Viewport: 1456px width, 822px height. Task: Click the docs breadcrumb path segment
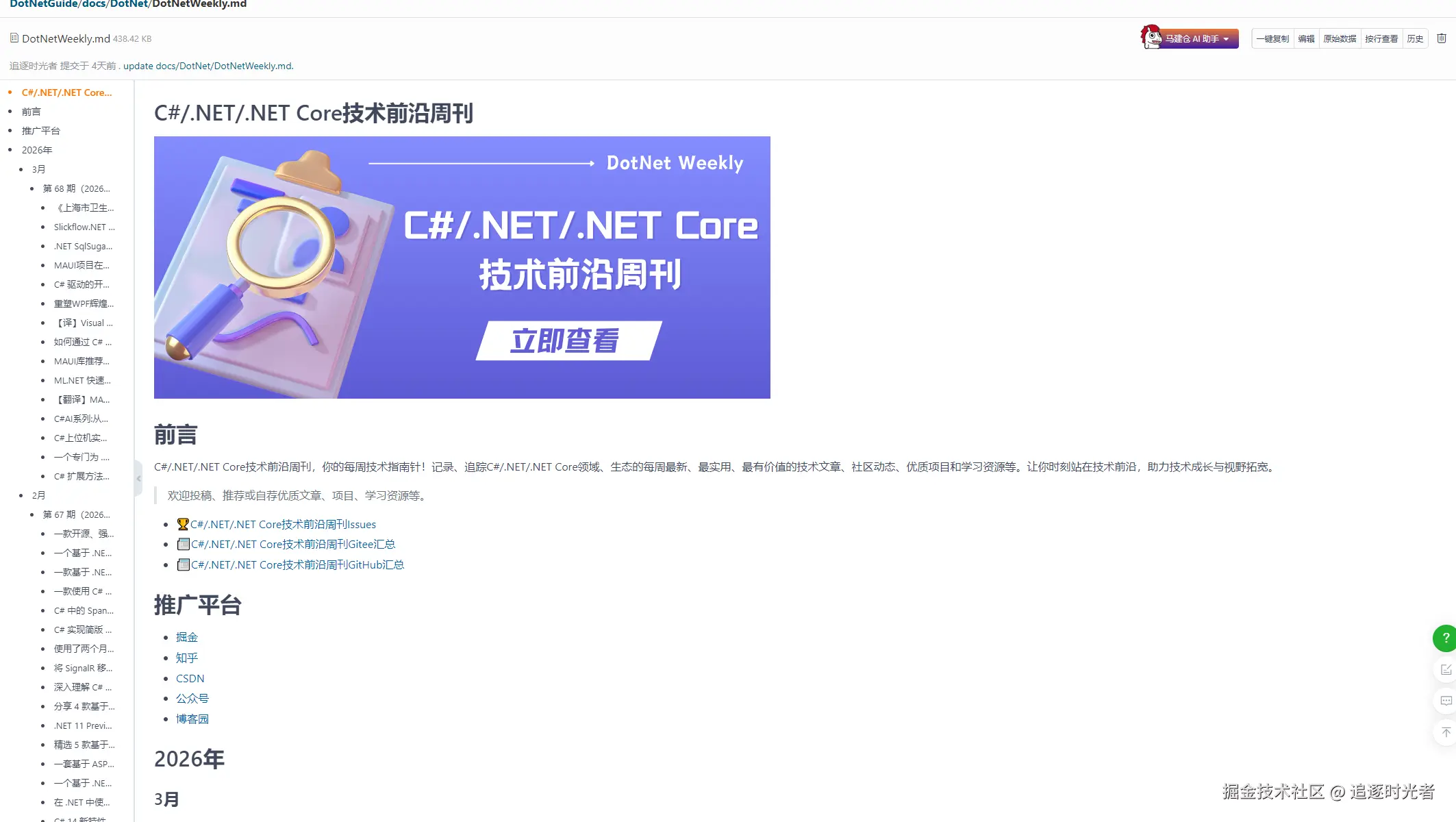tap(95, 4)
